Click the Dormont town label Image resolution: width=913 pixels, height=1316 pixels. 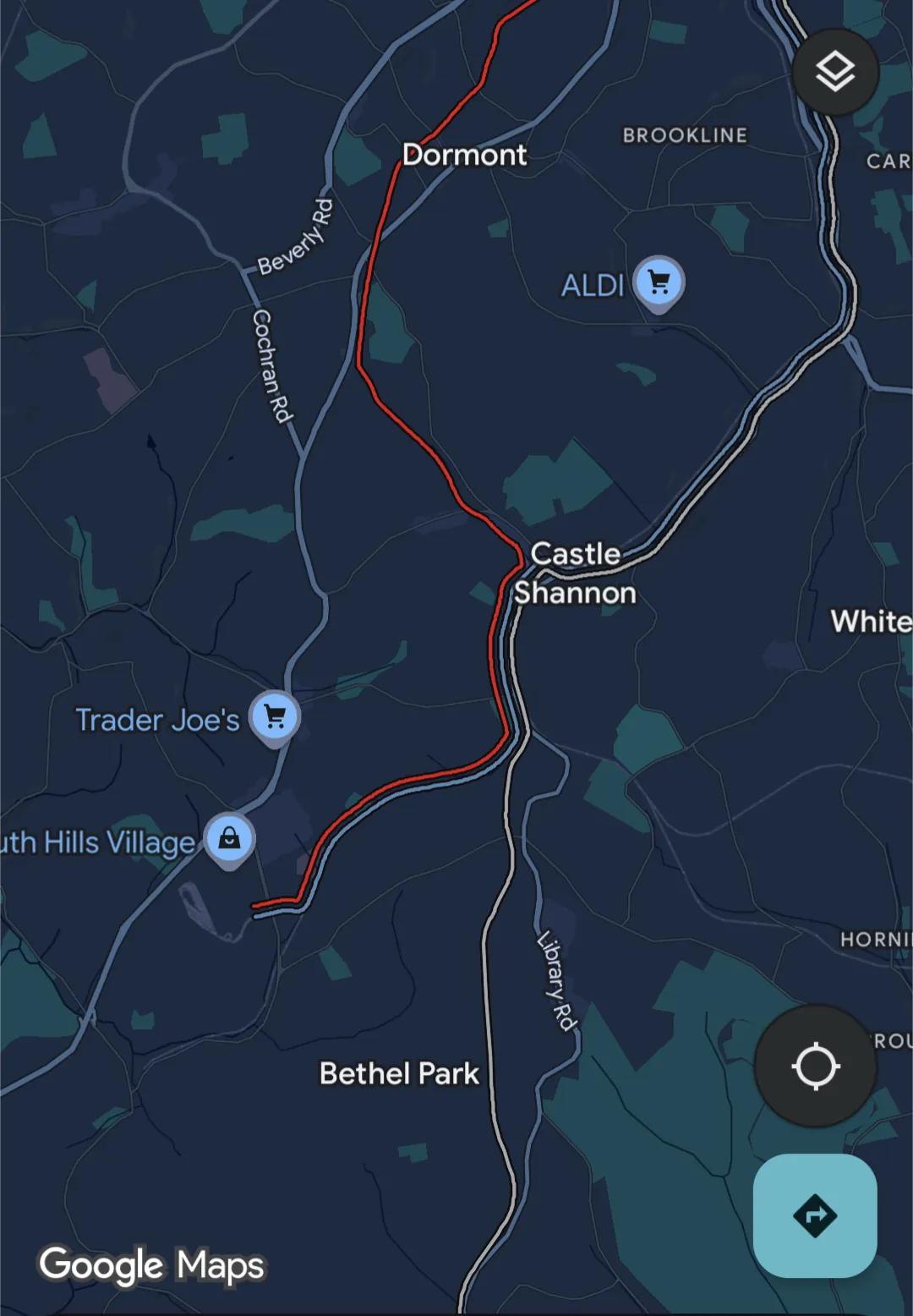click(465, 155)
